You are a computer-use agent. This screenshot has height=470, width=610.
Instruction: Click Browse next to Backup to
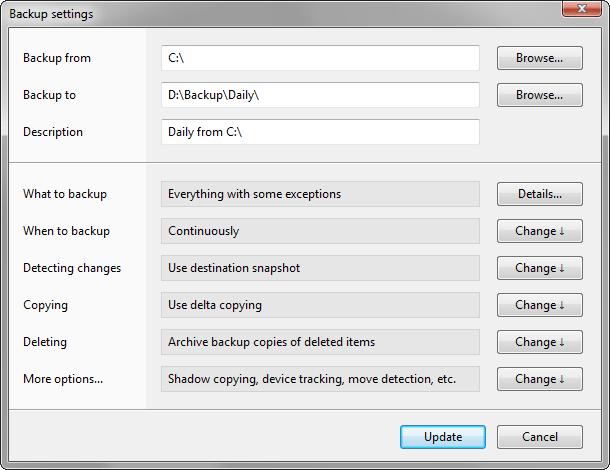[539, 95]
